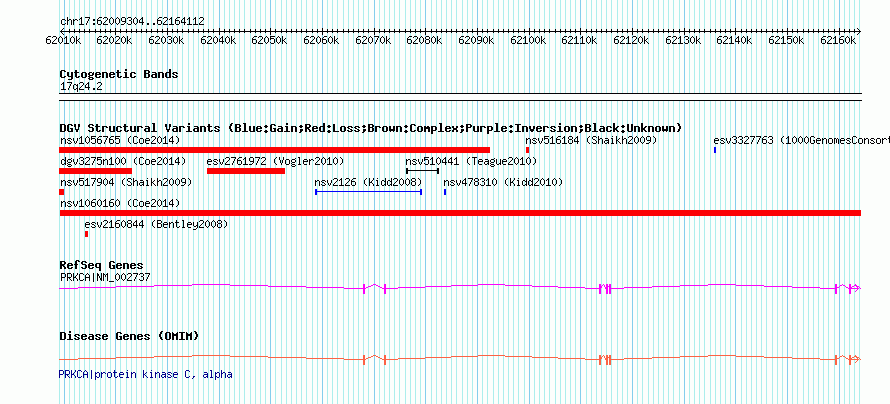Screen dimensions: 890x404
Task: Click the nsv510441 (Teague2010) black bracket
Action: (x=422, y=171)
